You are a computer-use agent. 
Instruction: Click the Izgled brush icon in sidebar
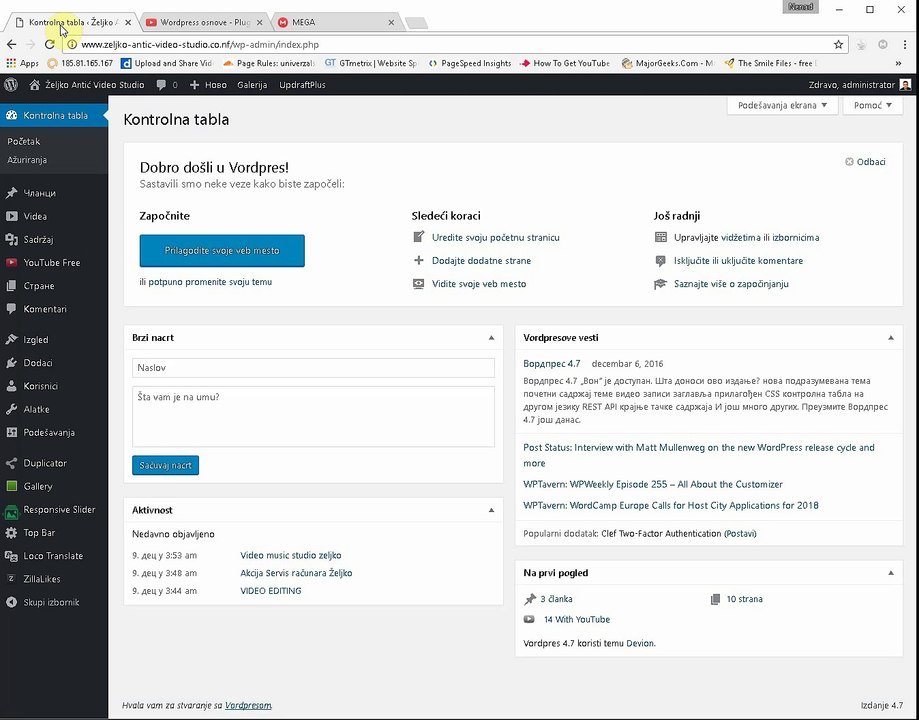(11, 339)
